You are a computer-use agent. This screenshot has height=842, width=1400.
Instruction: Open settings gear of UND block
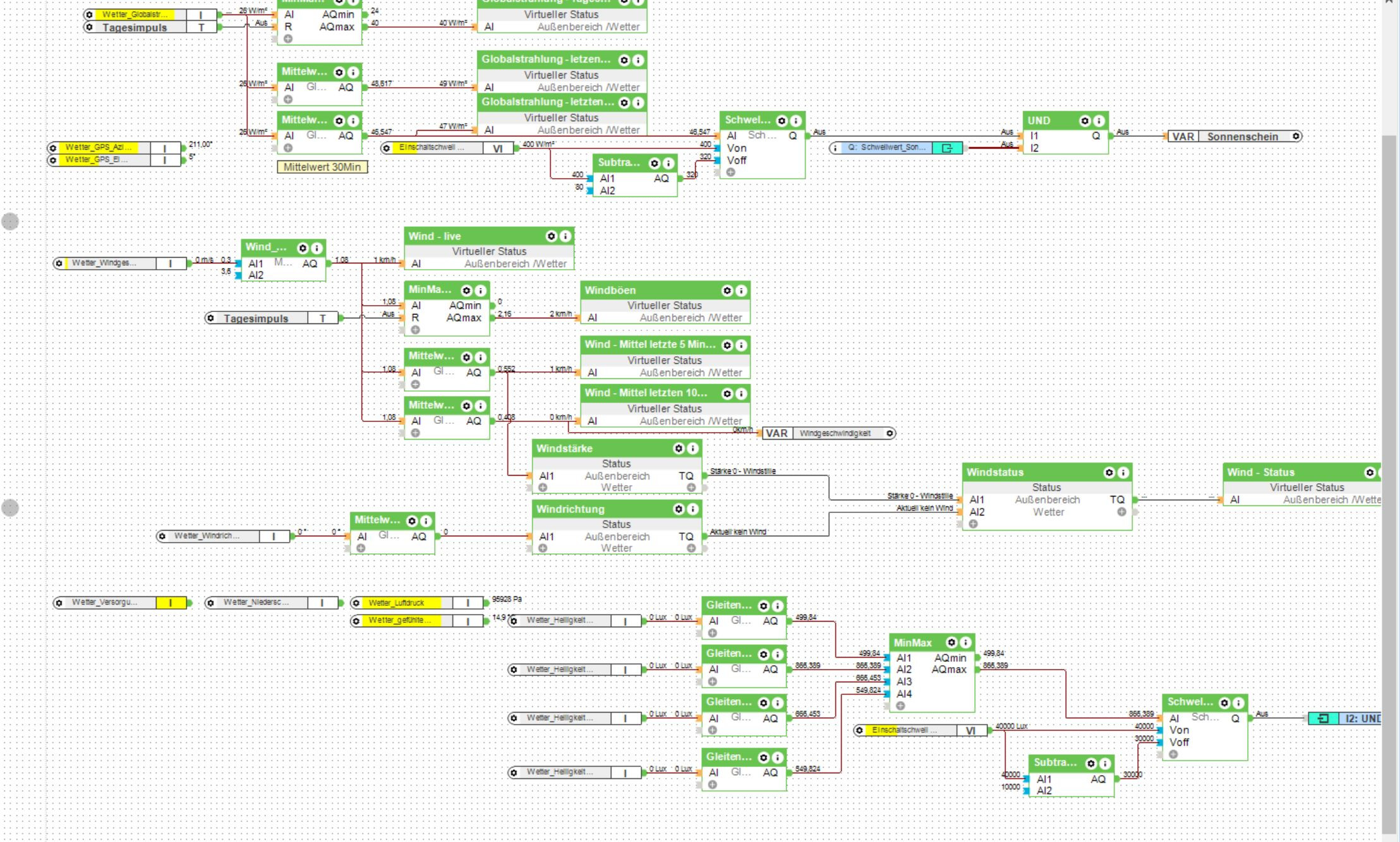[x=1085, y=121]
